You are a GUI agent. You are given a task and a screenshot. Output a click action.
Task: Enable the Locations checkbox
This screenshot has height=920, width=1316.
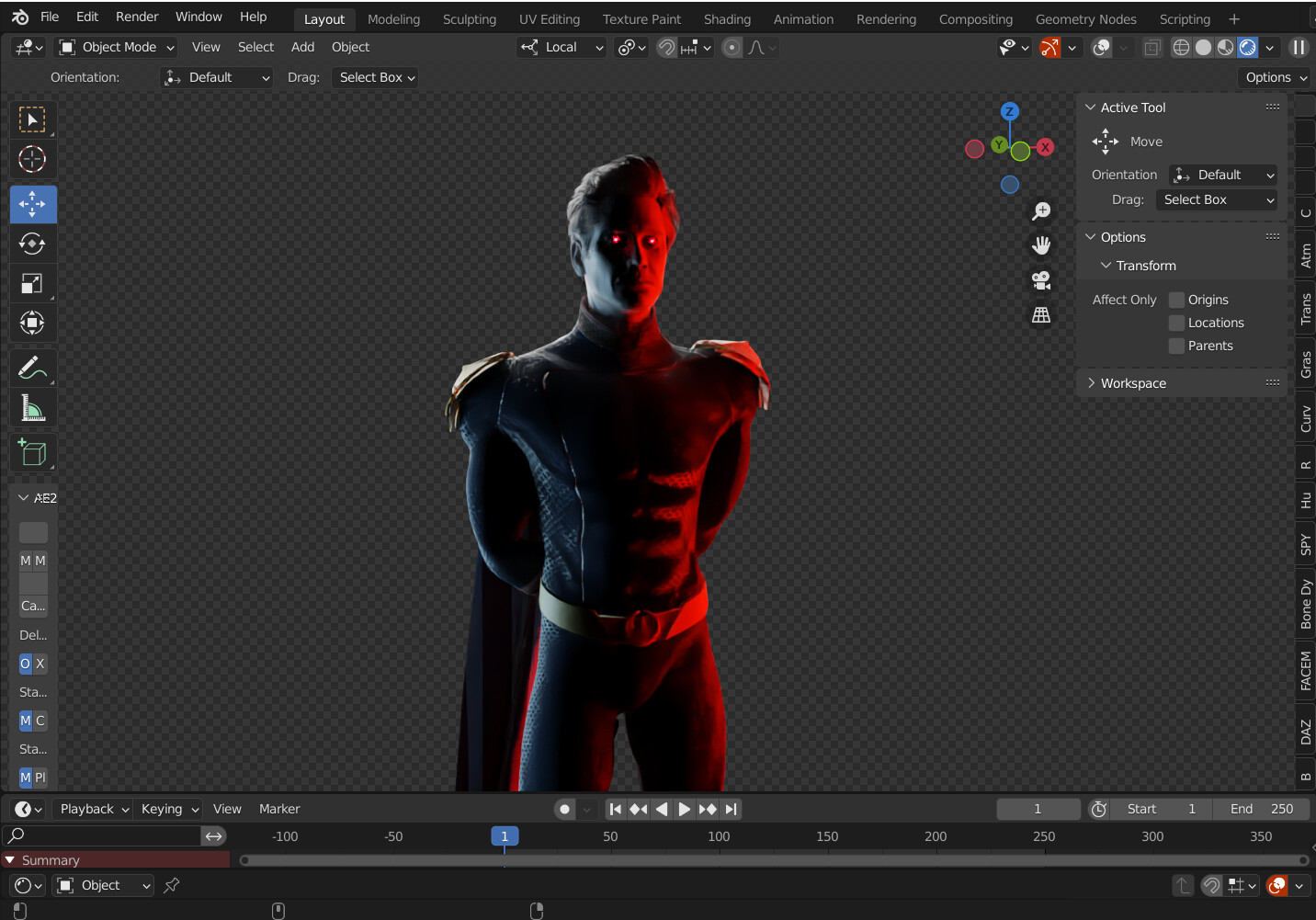(x=1176, y=323)
